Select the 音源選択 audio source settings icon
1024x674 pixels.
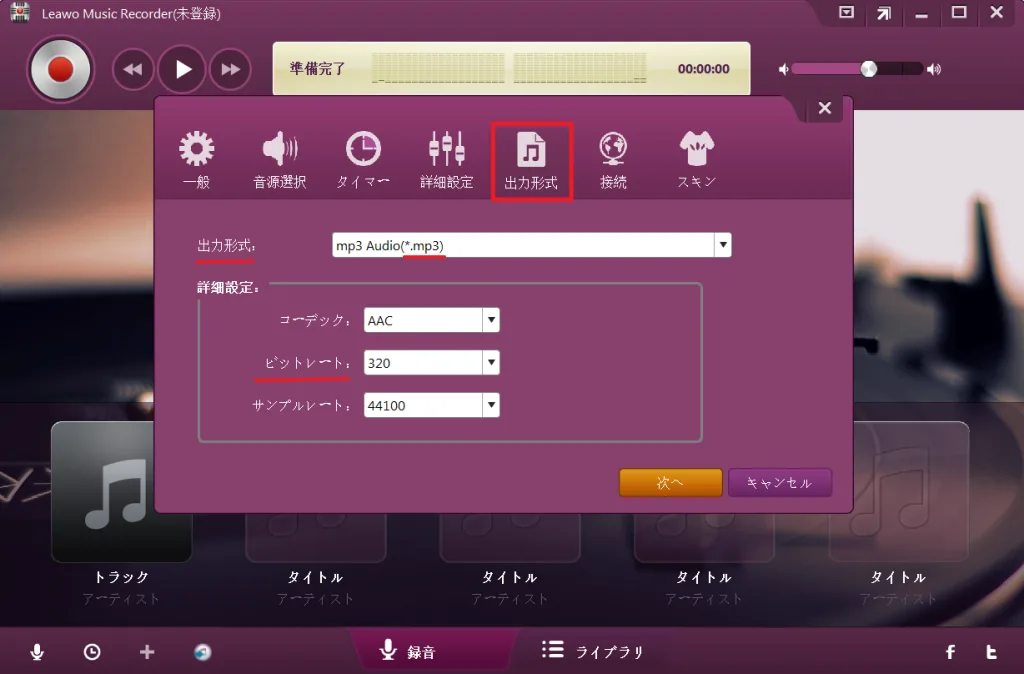pyautogui.click(x=280, y=155)
